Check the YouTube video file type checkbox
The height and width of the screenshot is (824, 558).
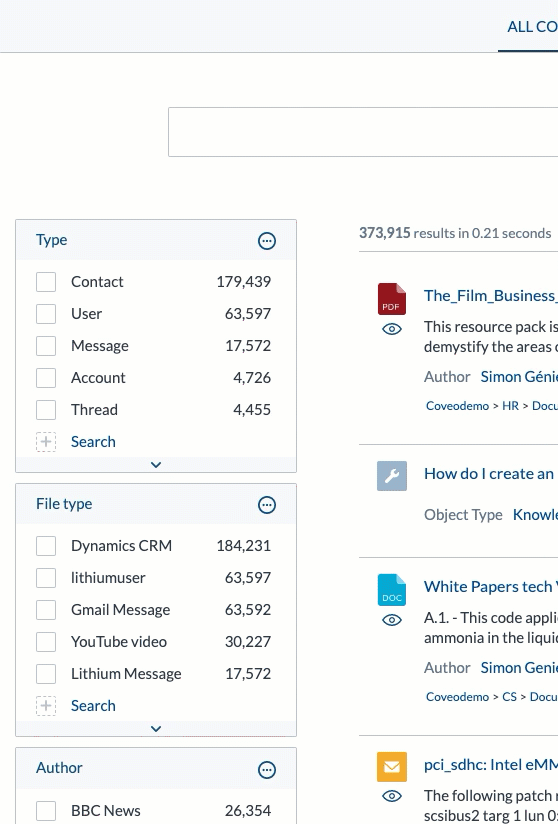pos(46,642)
